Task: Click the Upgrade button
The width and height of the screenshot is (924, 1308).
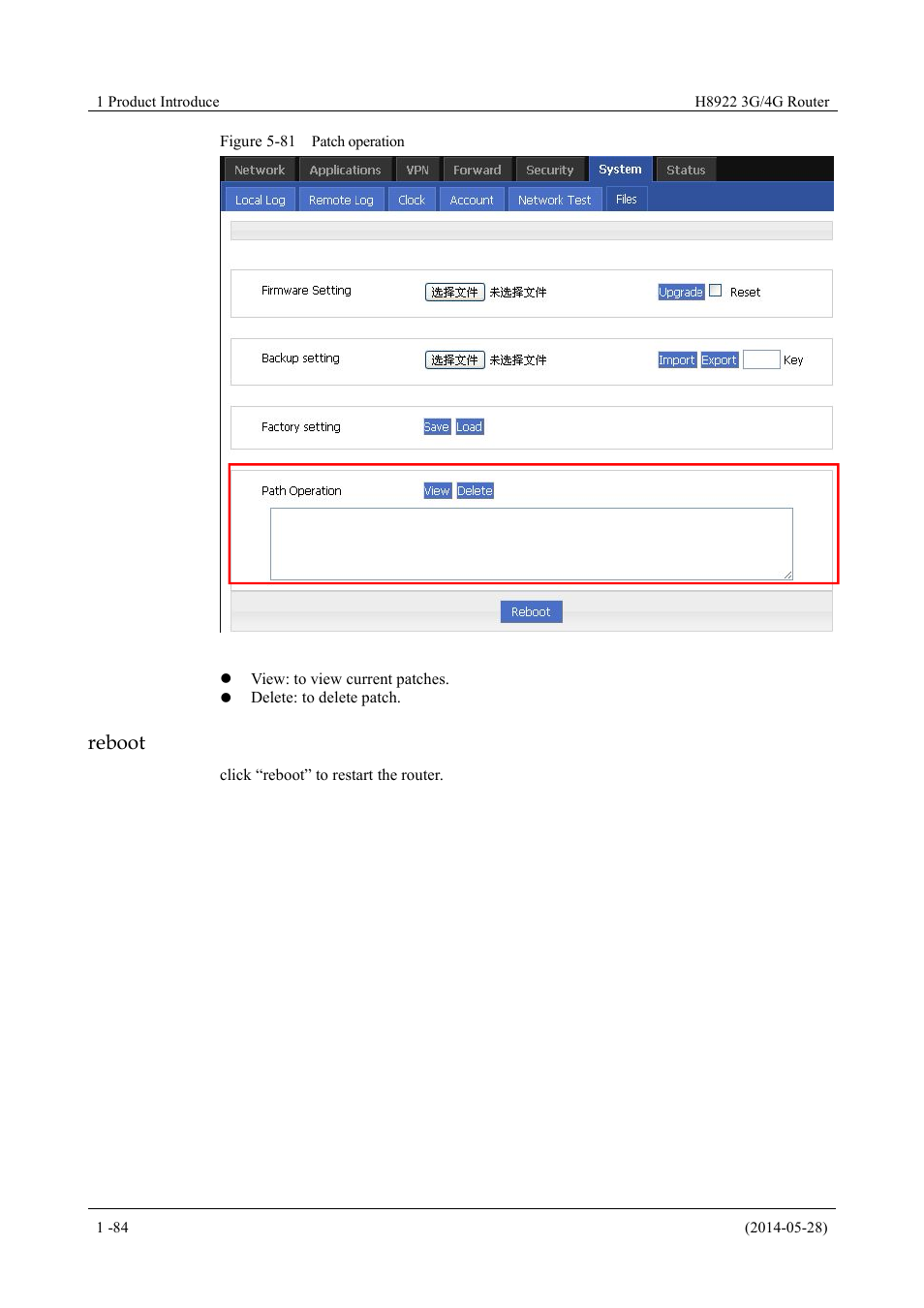Action: point(681,292)
